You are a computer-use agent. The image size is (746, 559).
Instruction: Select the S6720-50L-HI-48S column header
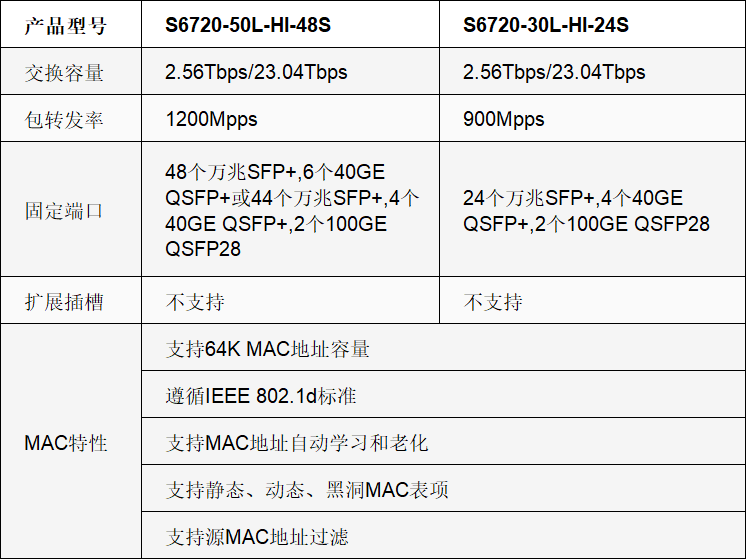point(248,25)
